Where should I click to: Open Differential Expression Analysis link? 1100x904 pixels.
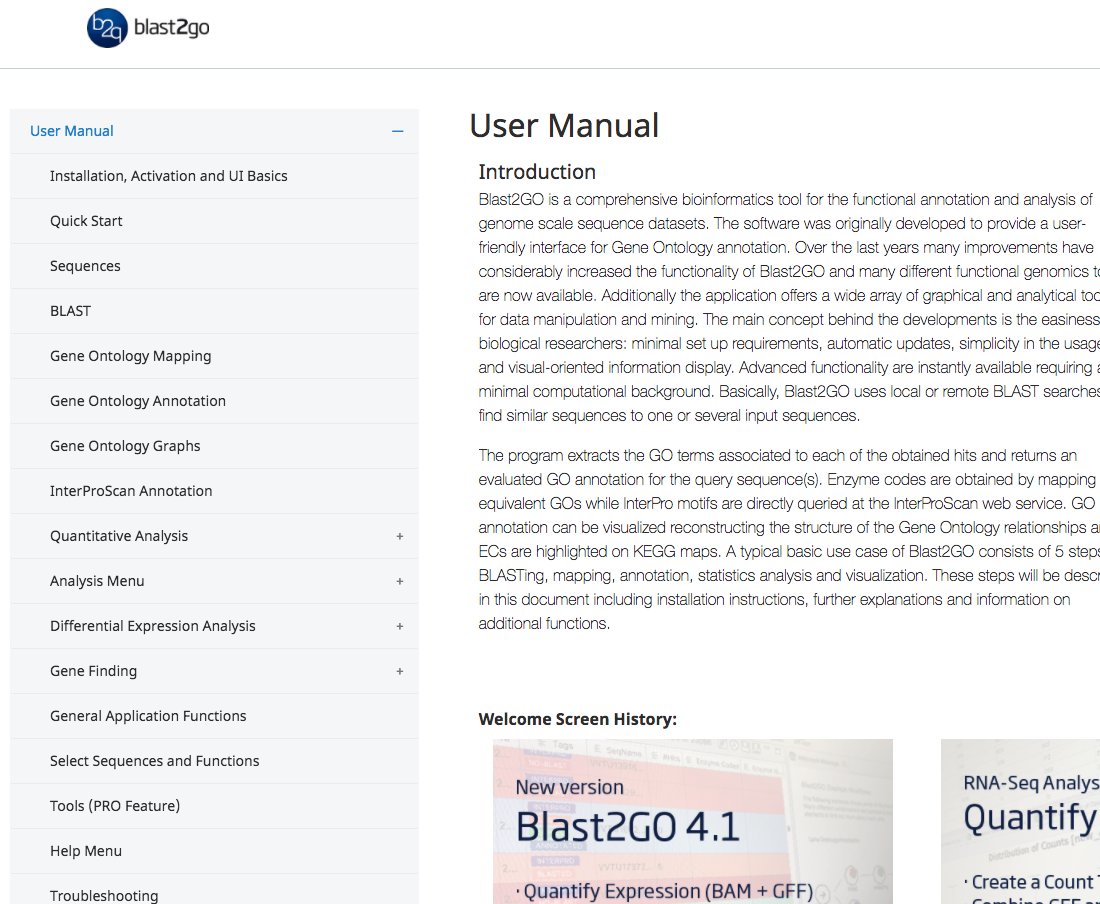[x=152, y=626]
